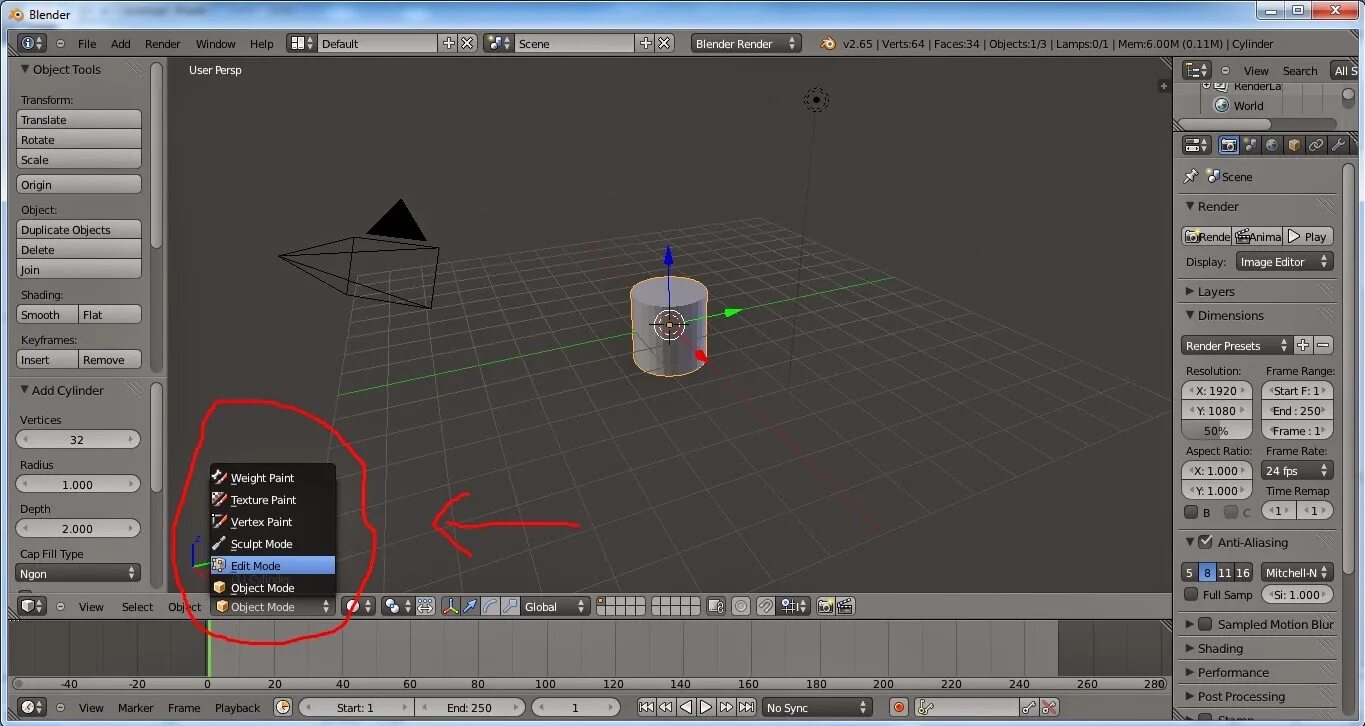This screenshot has height=726, width=1365.
Task: Enable the Anti-Aliasing checkbox
Action: tap(1205, 542)
